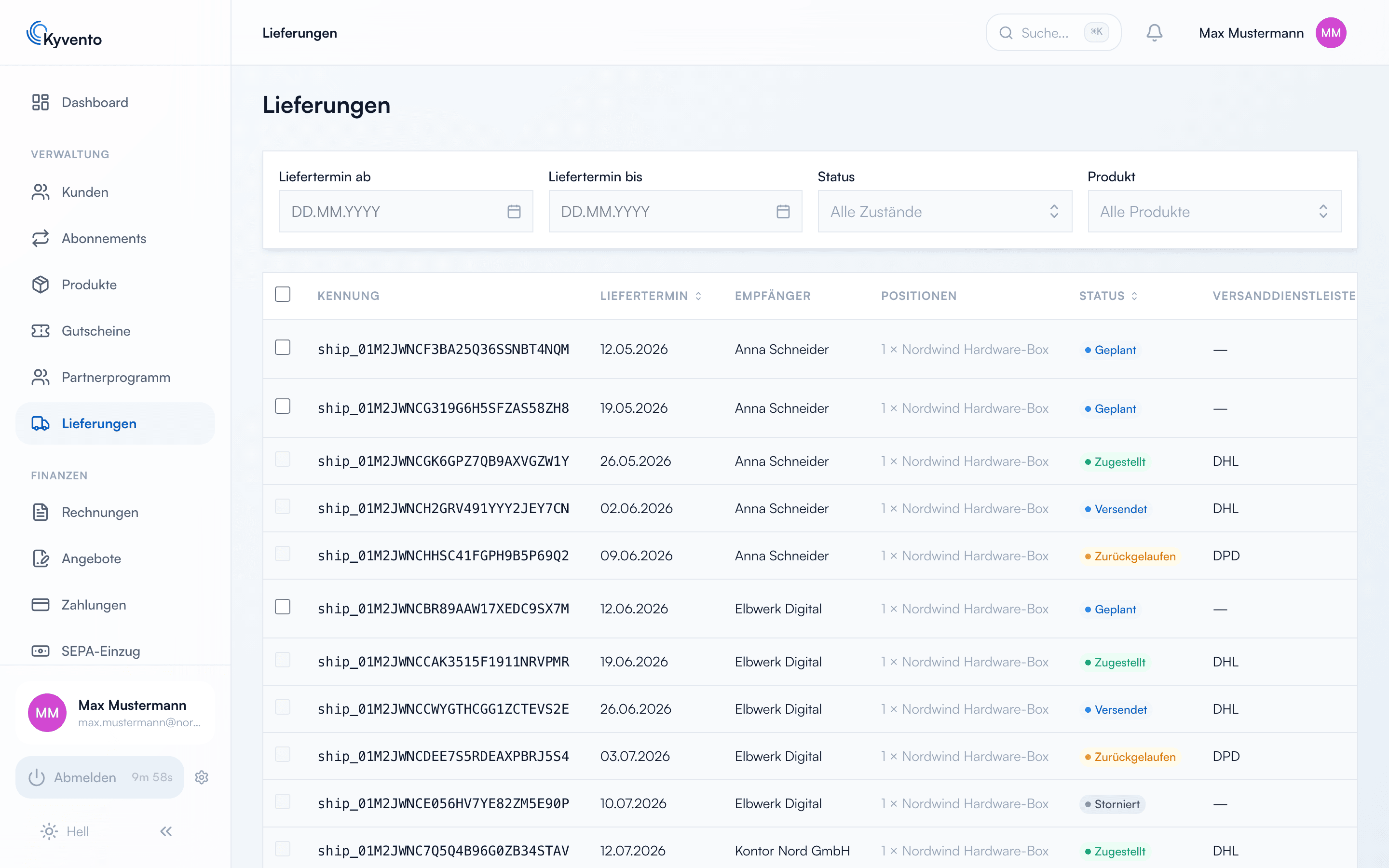
Task: Check row ship_01M2JWNCG319G6H5SFZAS58ZH8
Action: tap(283, 407)
